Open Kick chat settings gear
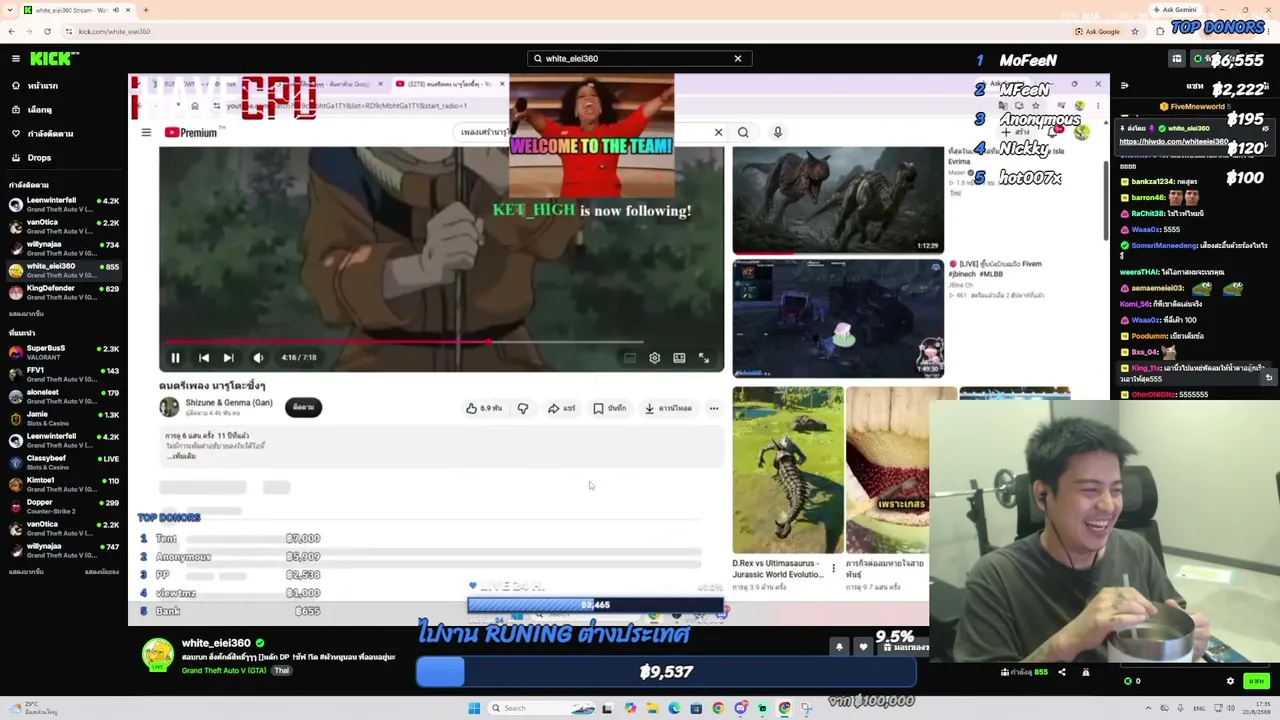1280x720 pixels. coord(1230,681)
